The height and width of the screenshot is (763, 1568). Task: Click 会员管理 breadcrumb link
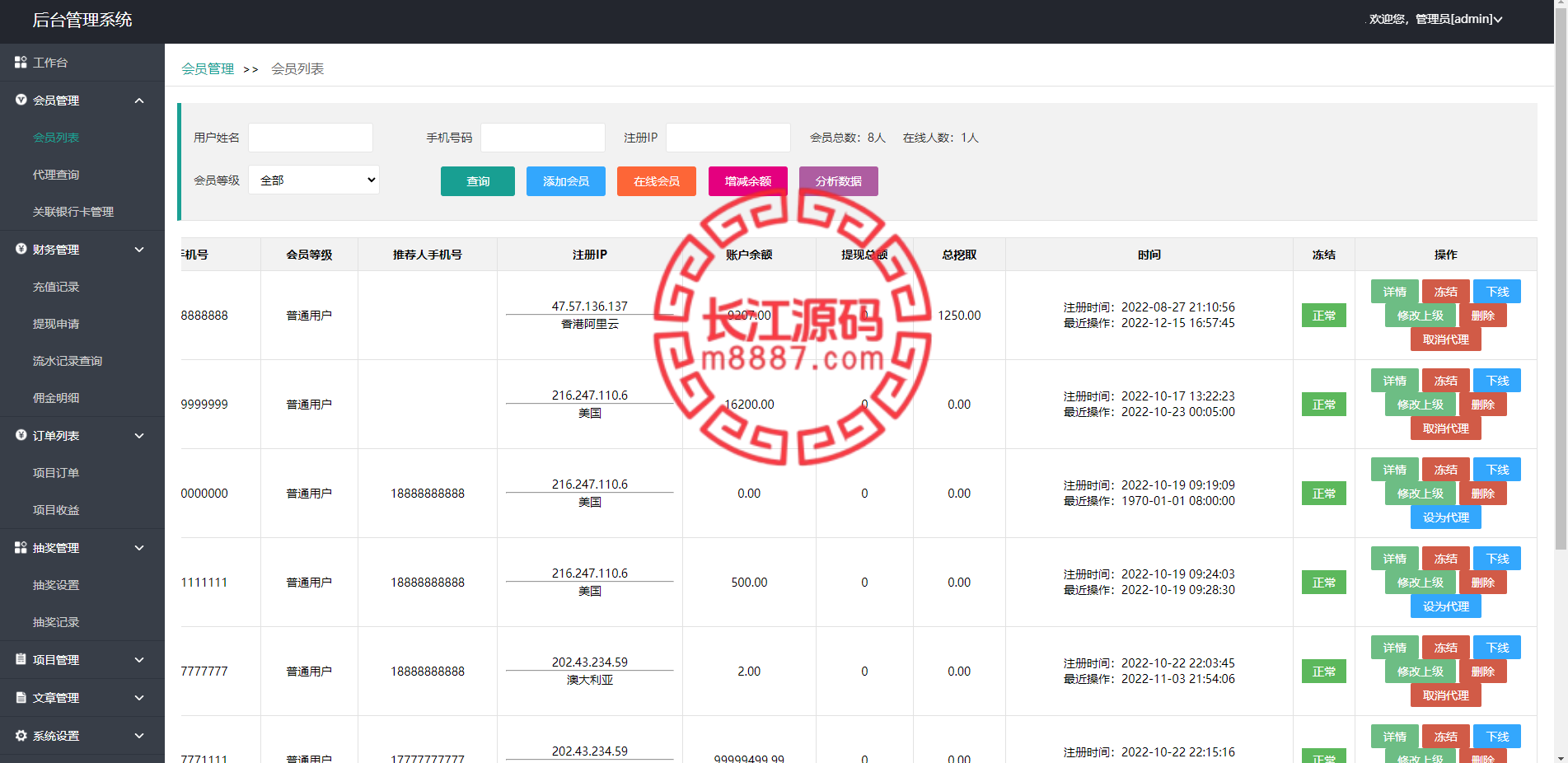pos(208,68)
